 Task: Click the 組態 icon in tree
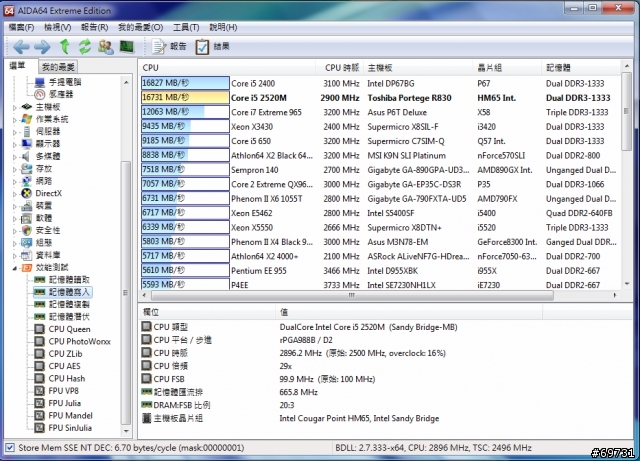(27, 243)
